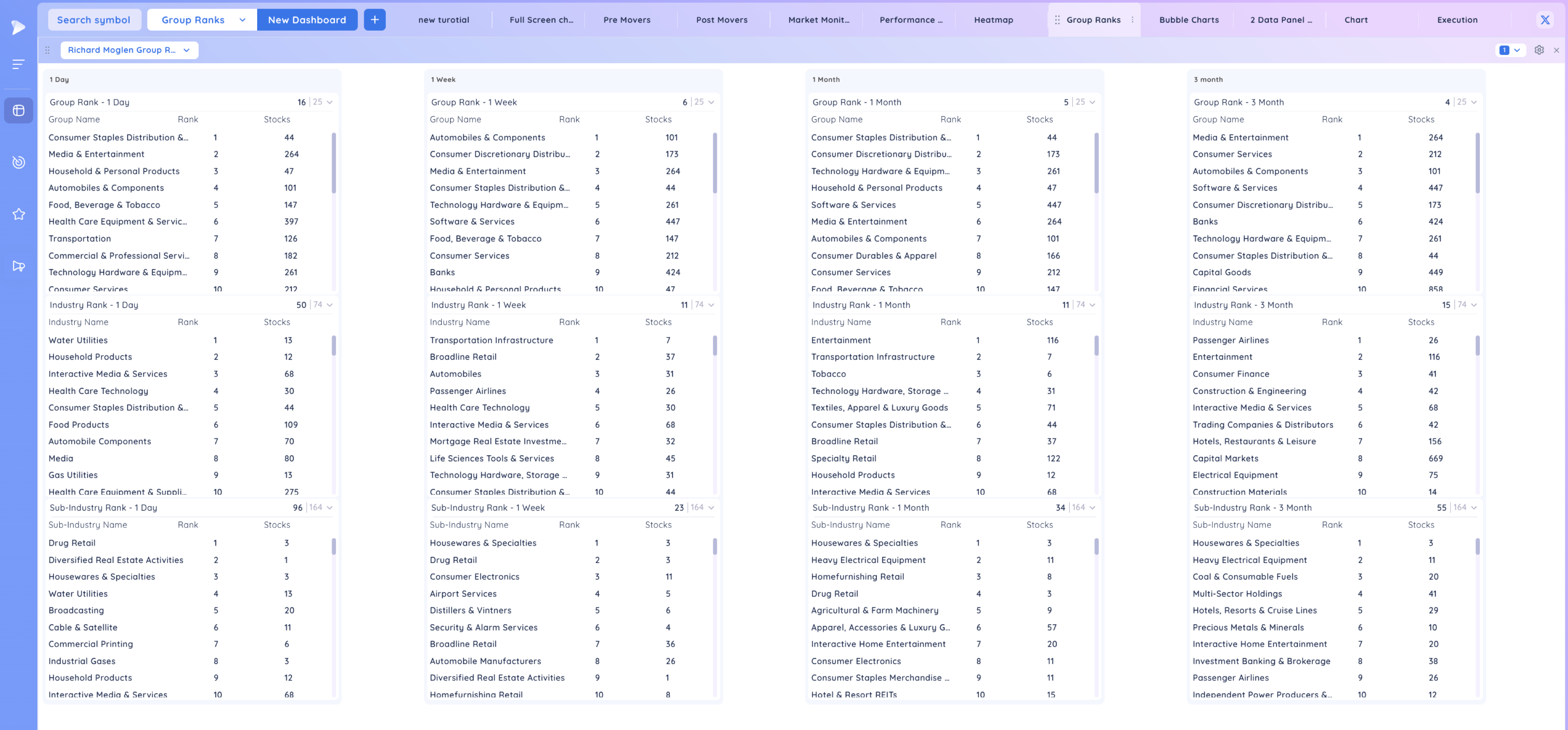Expand the Sub-Industry Rank - 3 Month chevron

(1474, 508)
